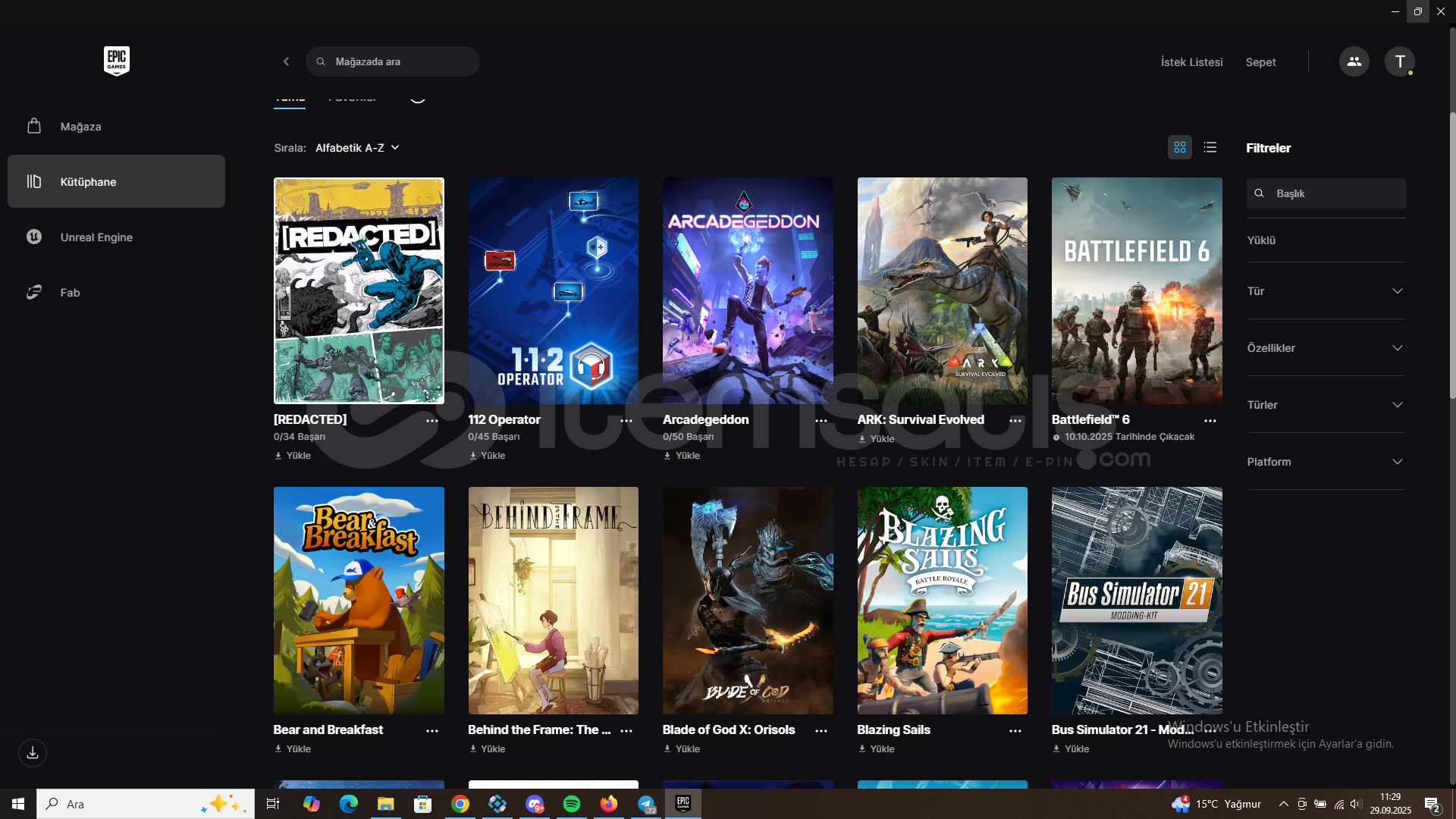Image resolution: width=1456 pixels, height=819 pixels.
Task: Switch to grid view layout
Action: [1179, 147]
